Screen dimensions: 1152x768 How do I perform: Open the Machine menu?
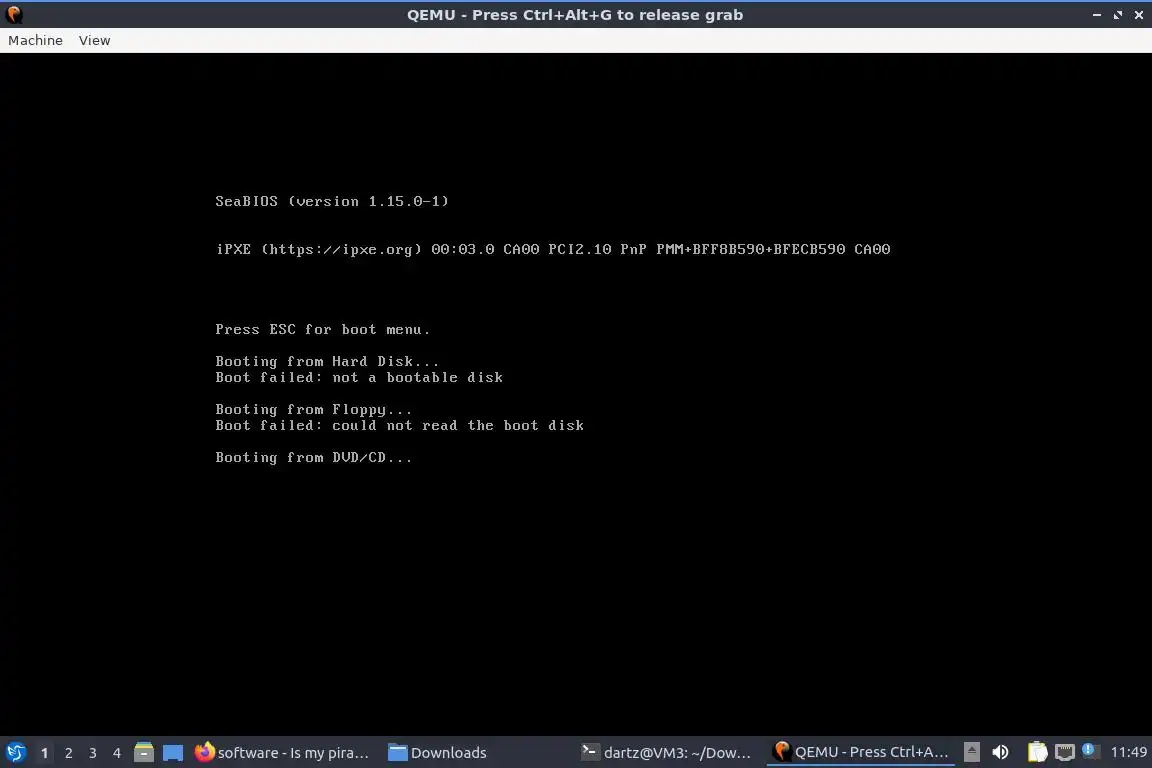35,40
